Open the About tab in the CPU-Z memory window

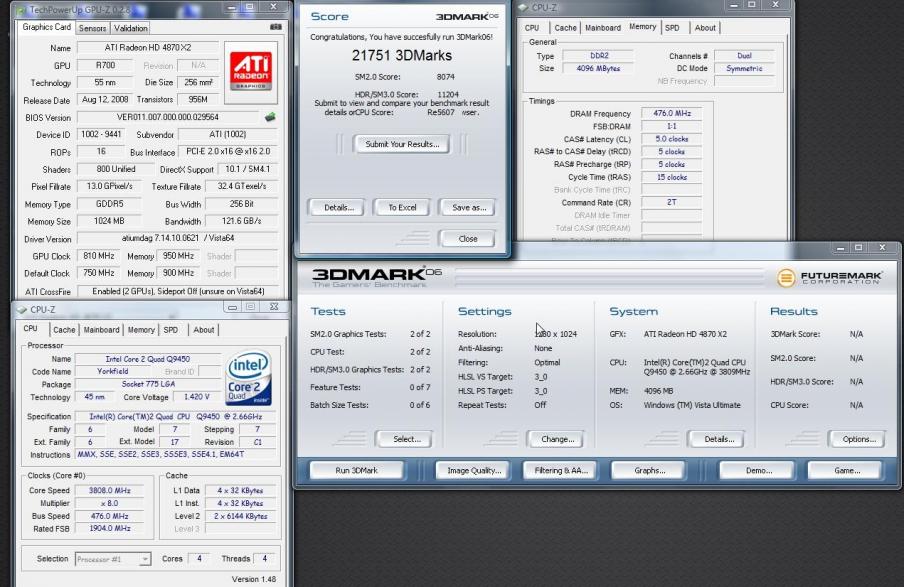tap(705, 28)
